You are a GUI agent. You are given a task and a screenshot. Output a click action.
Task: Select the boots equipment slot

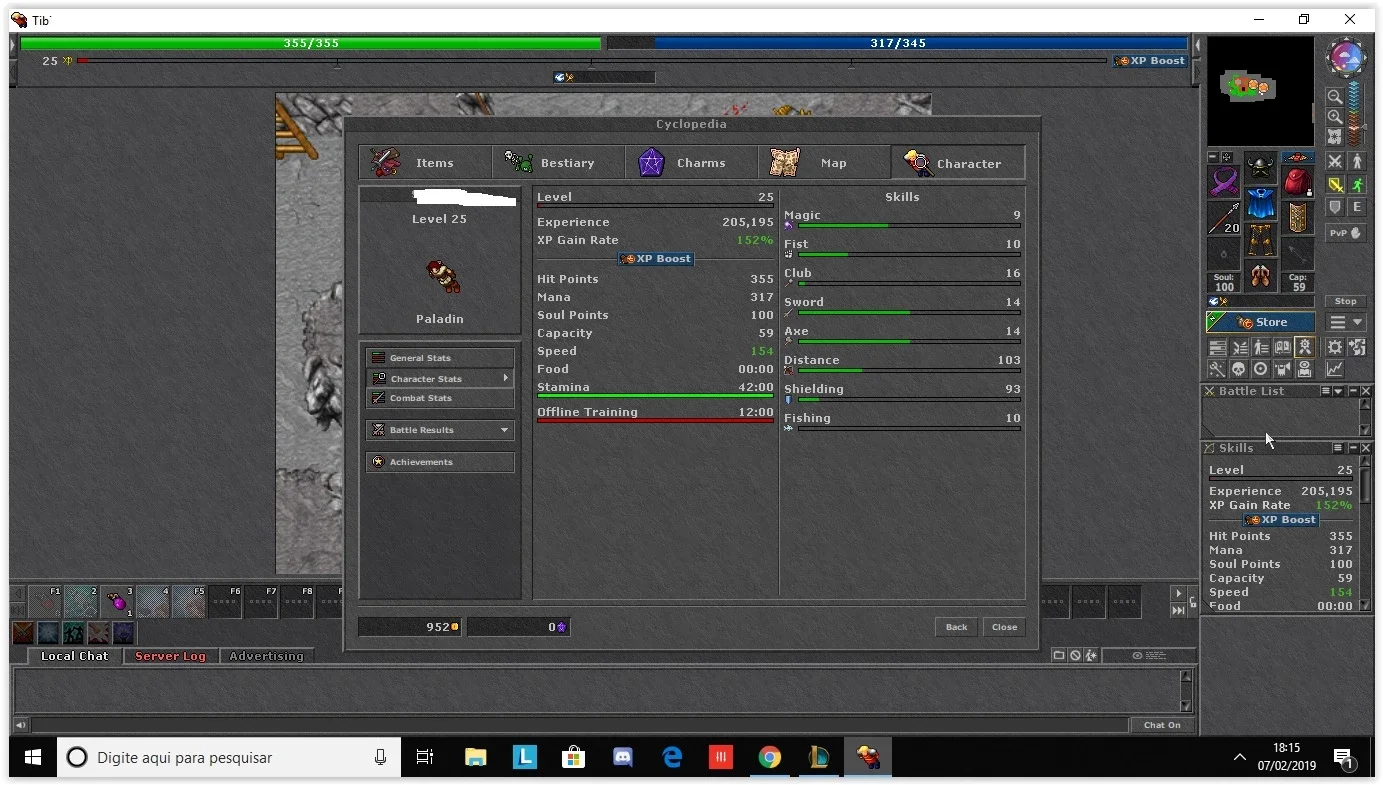coord(1260,276)
